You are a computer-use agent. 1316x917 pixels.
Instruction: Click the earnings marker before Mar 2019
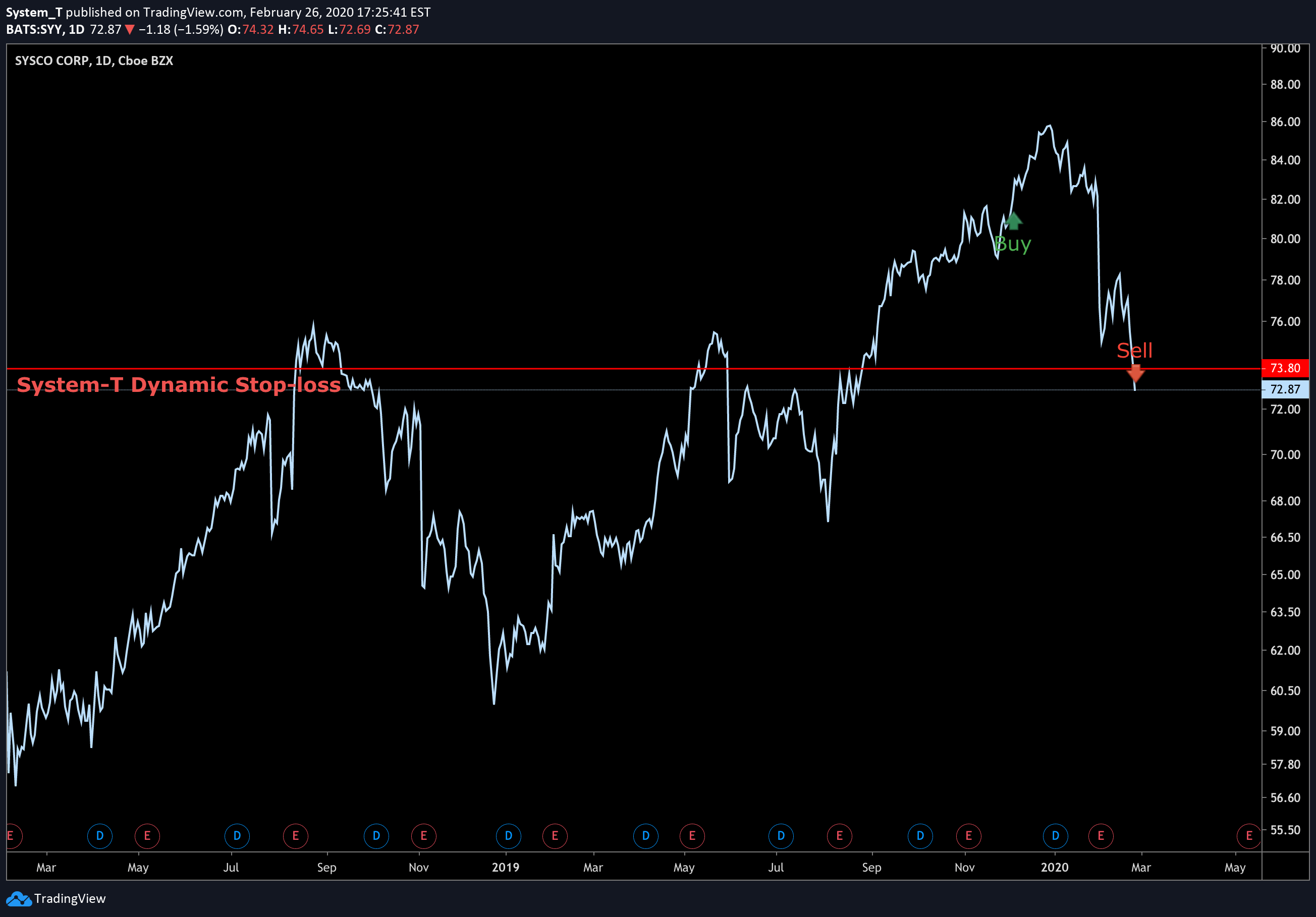[555, 836]
